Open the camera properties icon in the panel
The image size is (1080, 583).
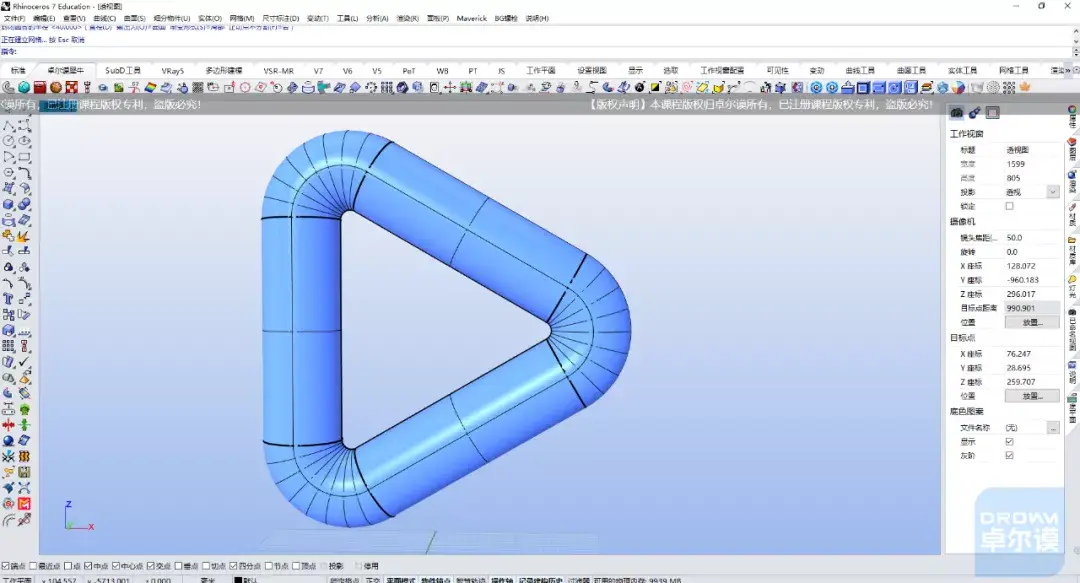tap(957, 113)
